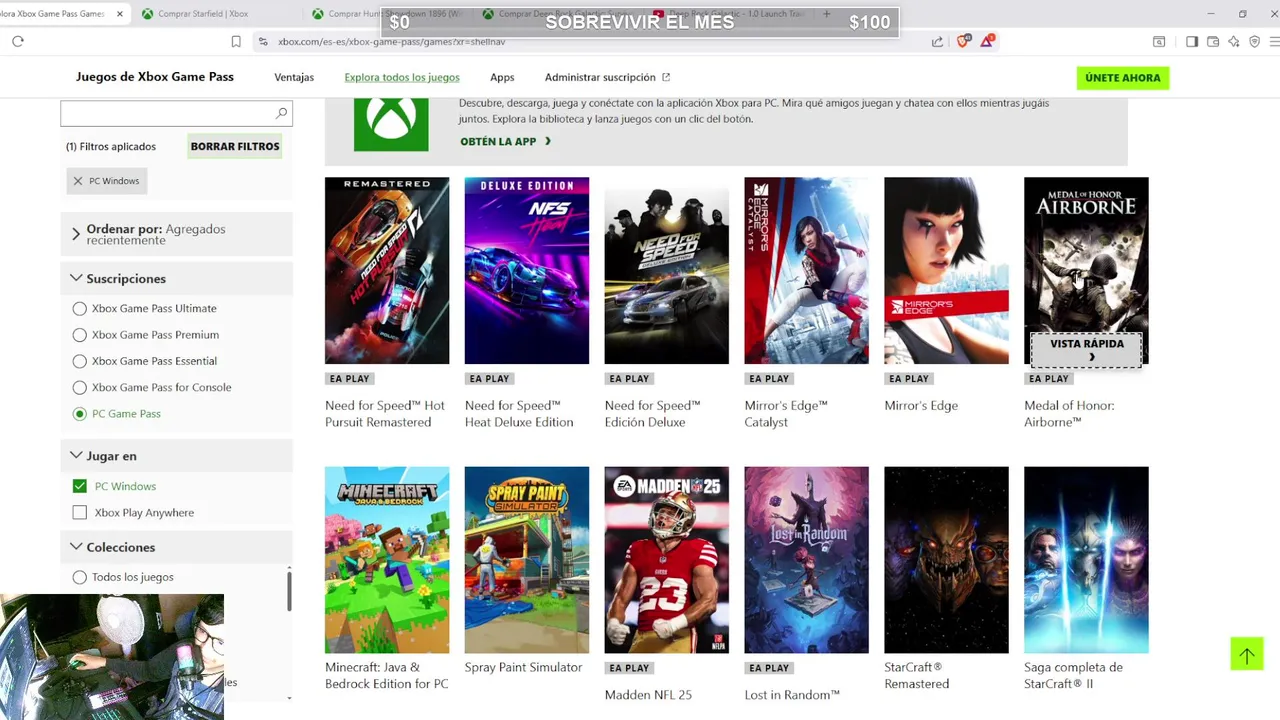
Task: Click VISTA RÁPIDA on Medal of Honor
Action: [x=1086, y=349]
